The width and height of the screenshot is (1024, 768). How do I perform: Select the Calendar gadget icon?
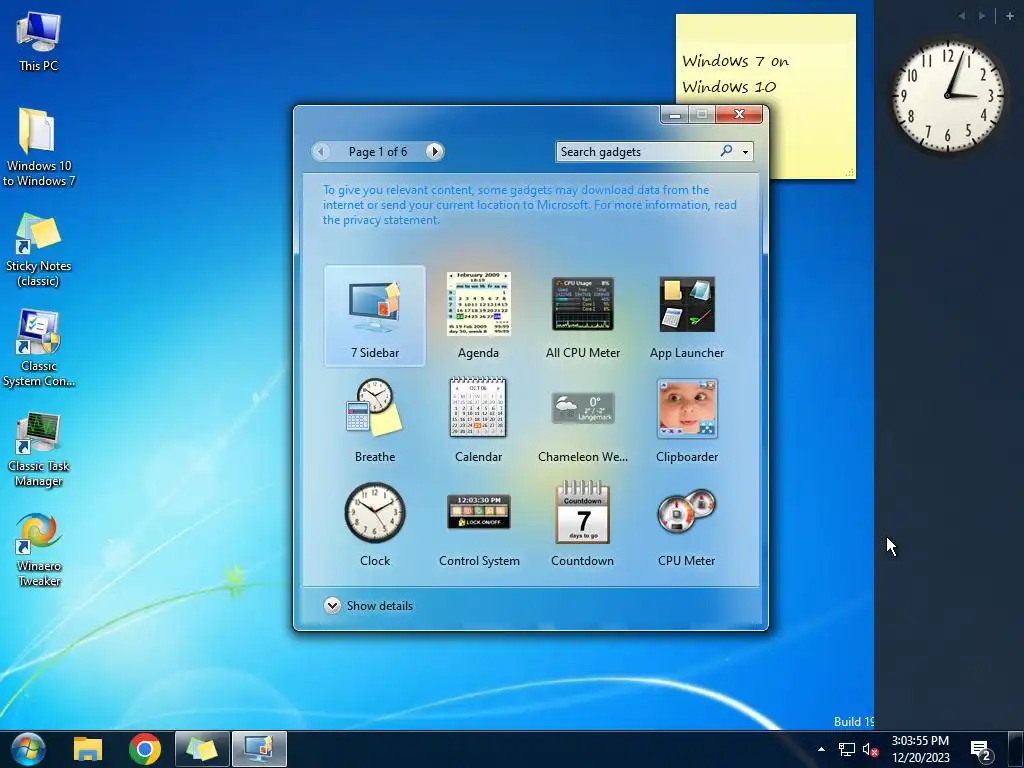point(478,408)
